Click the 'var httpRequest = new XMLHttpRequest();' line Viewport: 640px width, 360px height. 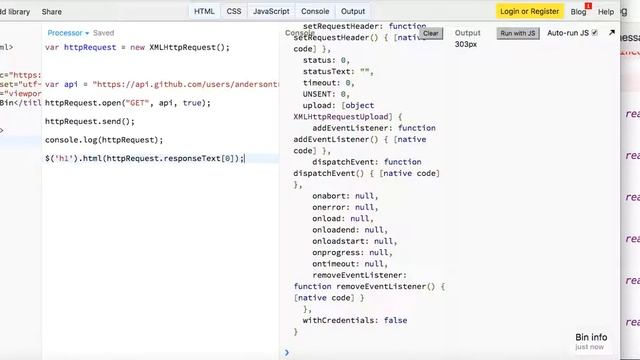[138, 47]
